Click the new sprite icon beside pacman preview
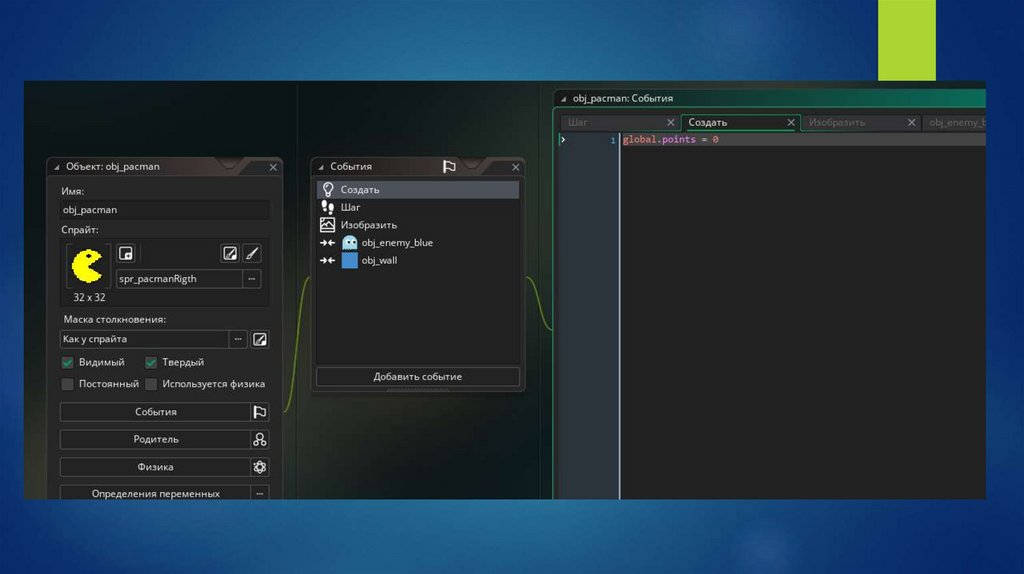This screenshot has height=574, width=1024. 125,253
